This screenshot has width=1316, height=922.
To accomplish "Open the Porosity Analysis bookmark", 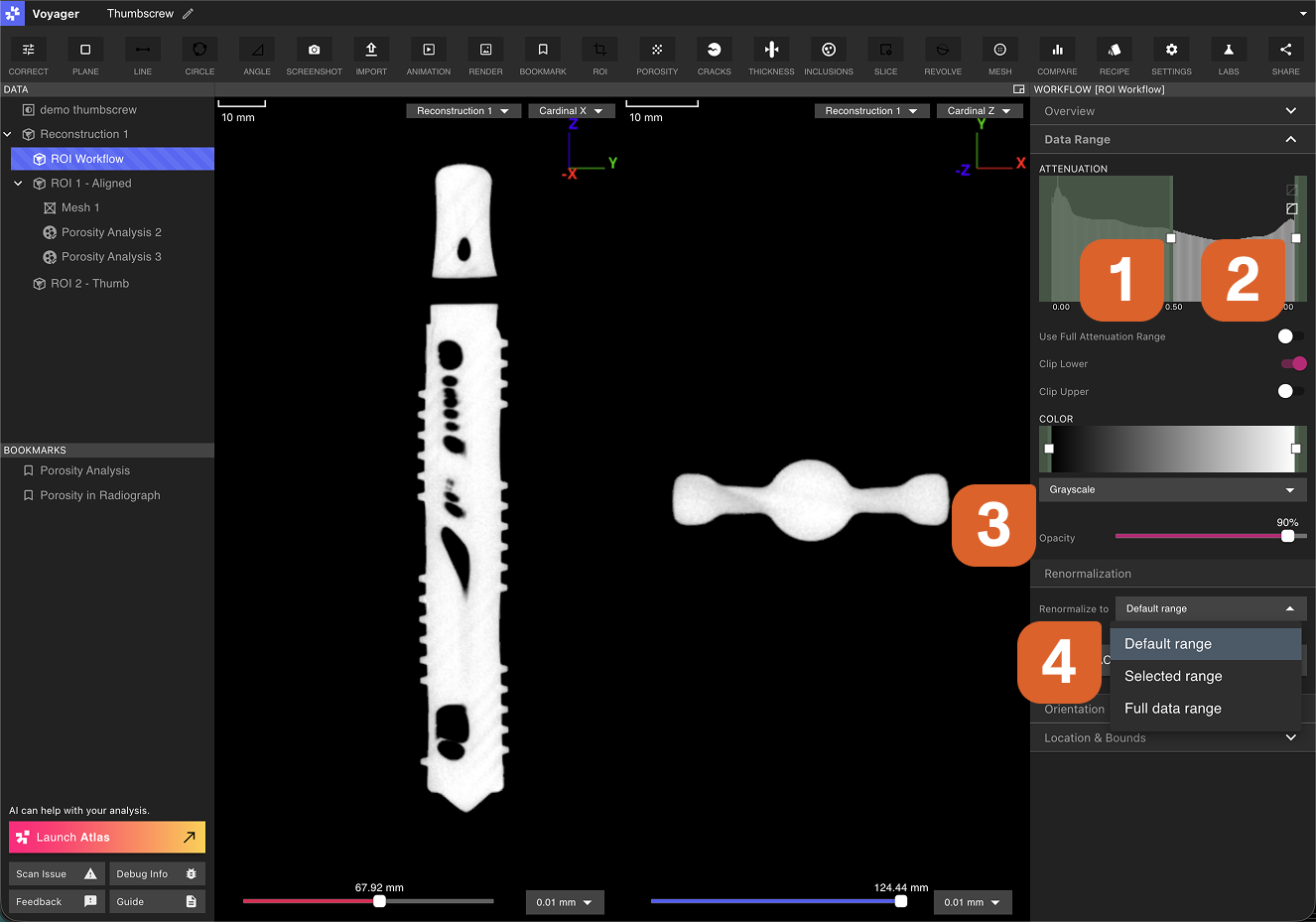I will tap(84, 470).
